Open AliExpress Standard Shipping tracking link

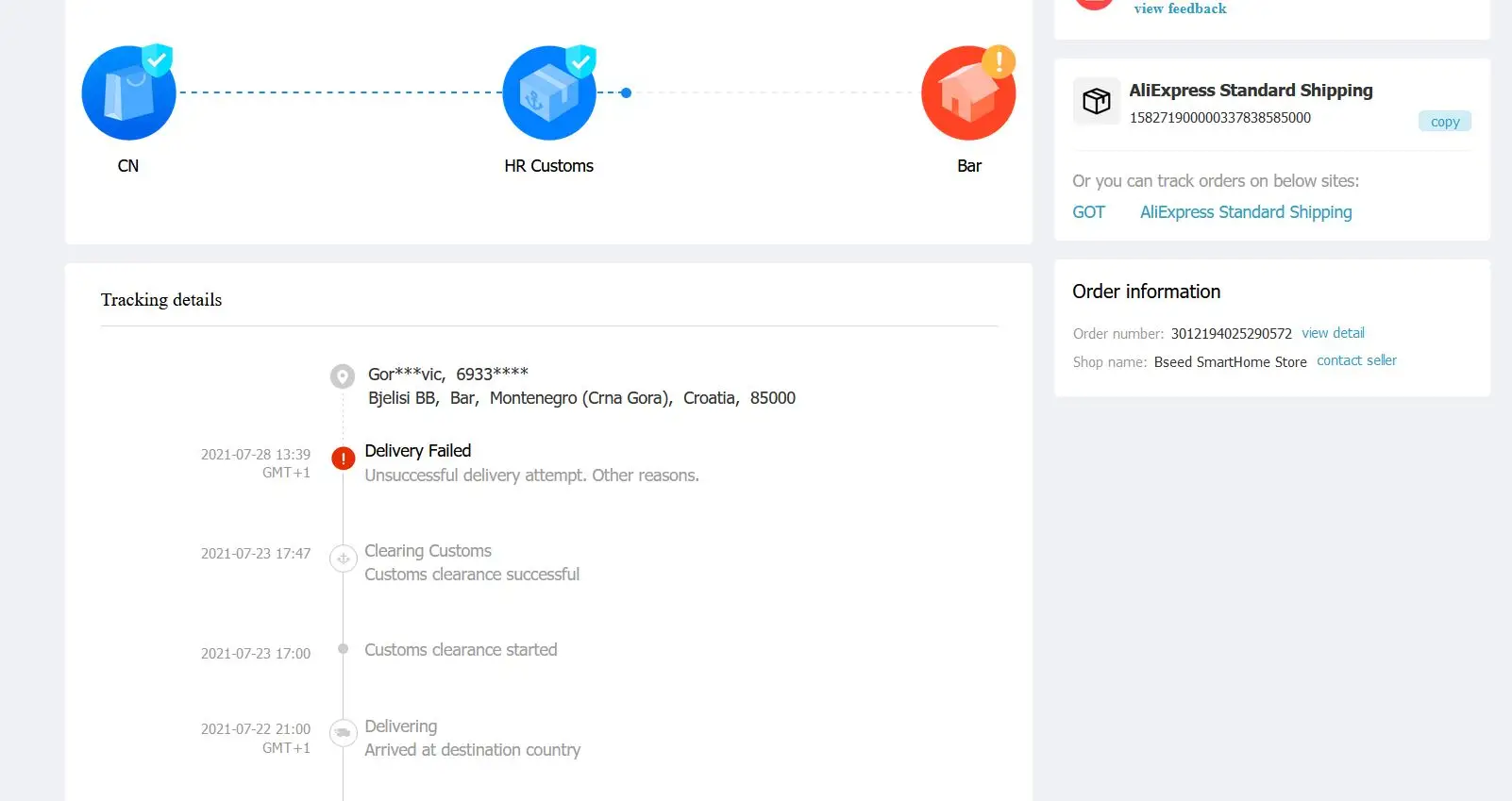[1246, 212]
